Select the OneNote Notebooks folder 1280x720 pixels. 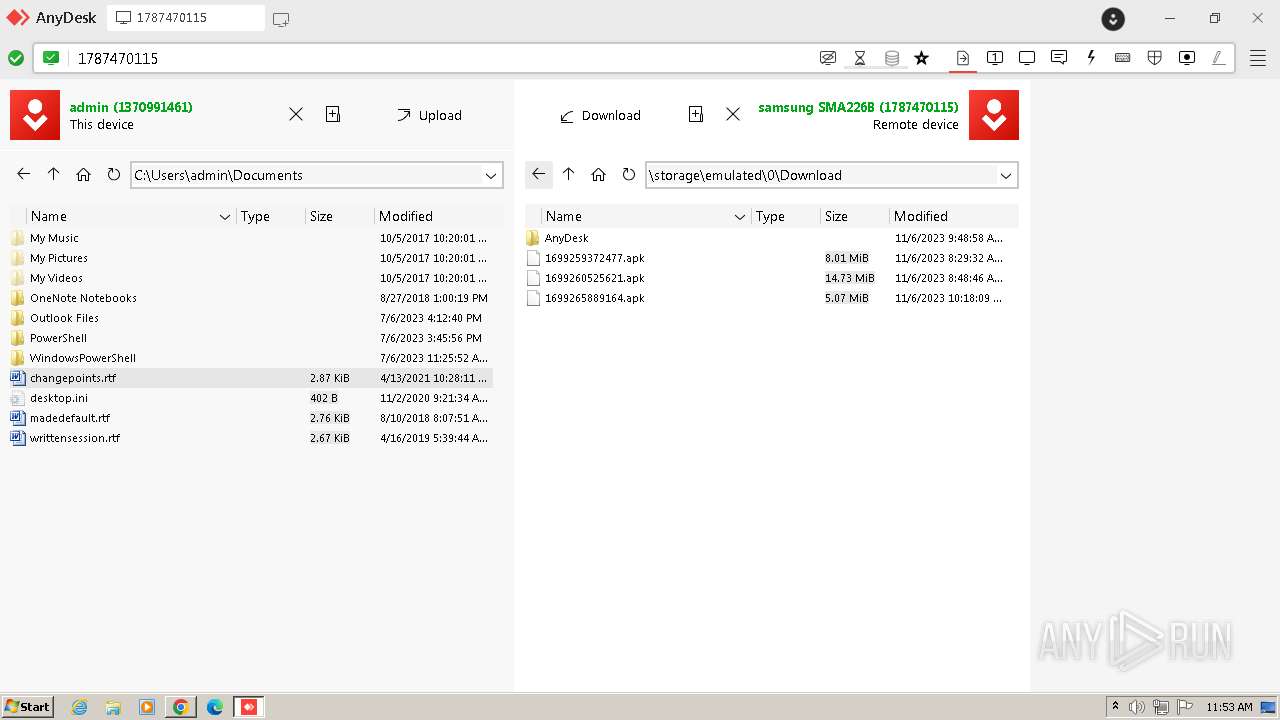(x=251, y=298)
